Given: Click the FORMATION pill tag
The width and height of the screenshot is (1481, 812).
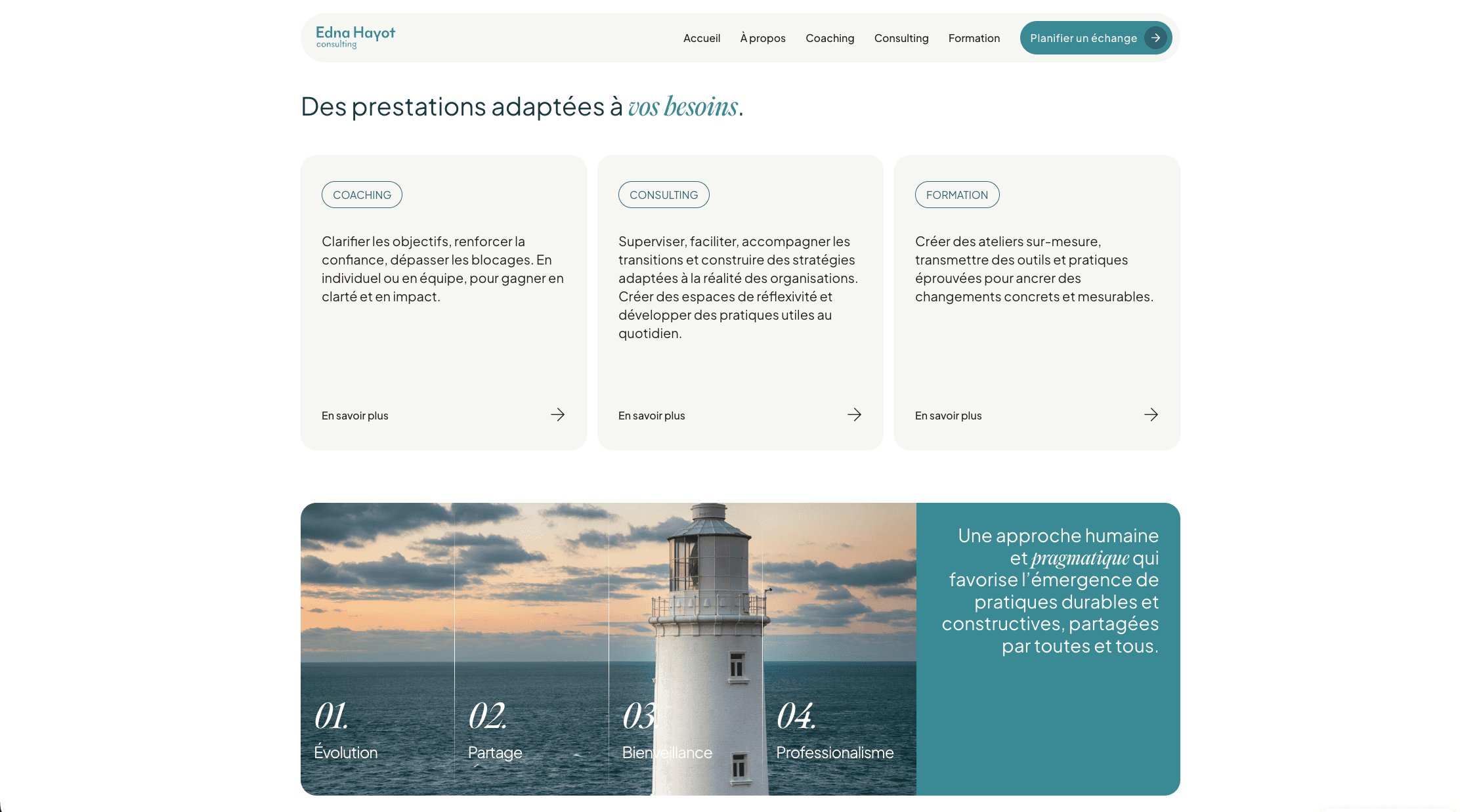Looking at the screenshot, I should [x=956, y=195].
